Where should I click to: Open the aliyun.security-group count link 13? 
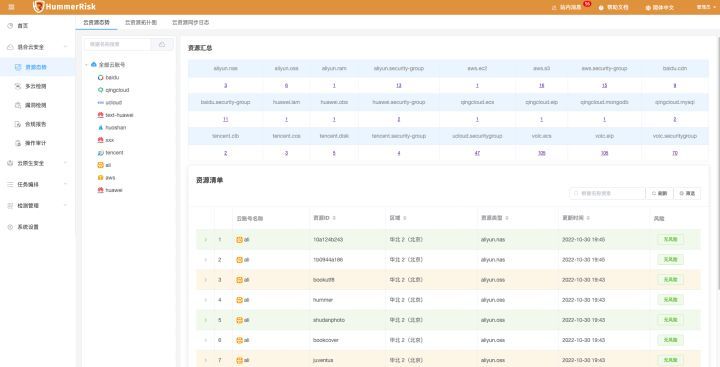pos(399,85)
